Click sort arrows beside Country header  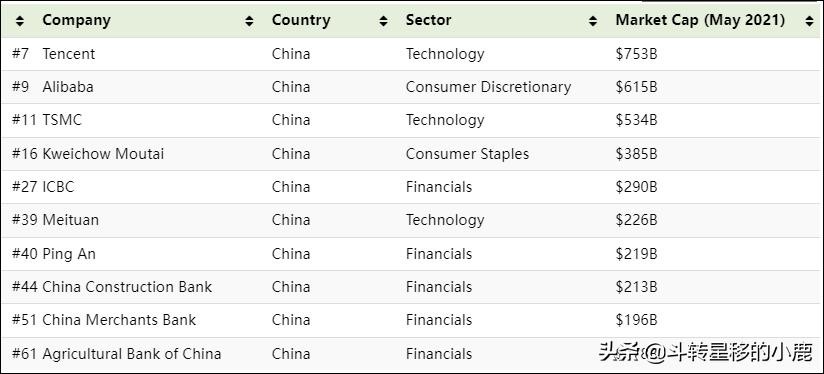pos(384,21)
